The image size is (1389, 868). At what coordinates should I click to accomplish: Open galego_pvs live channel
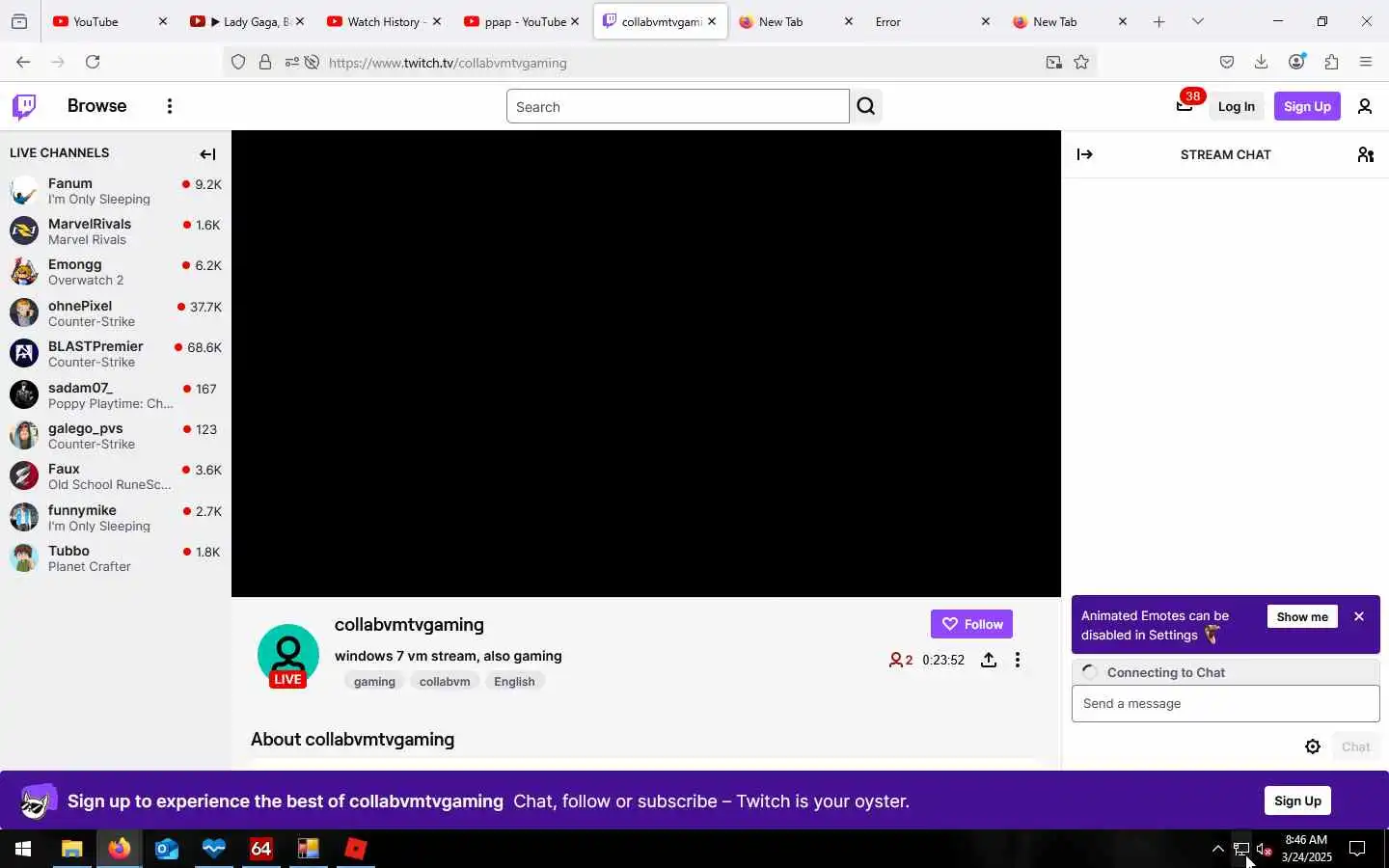click(116, 436)
